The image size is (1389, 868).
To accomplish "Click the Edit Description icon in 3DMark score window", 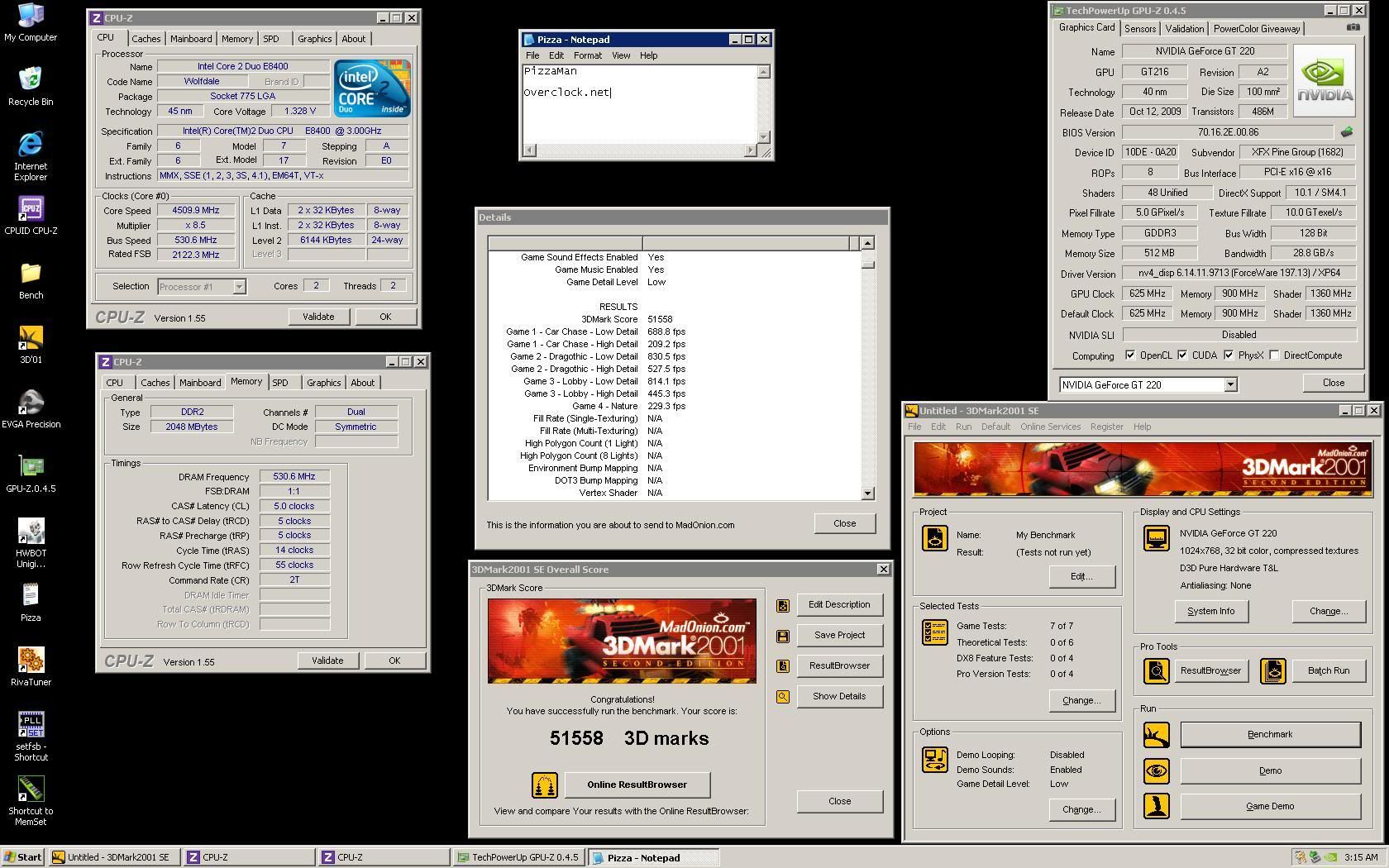I will (x=783, y=605).
